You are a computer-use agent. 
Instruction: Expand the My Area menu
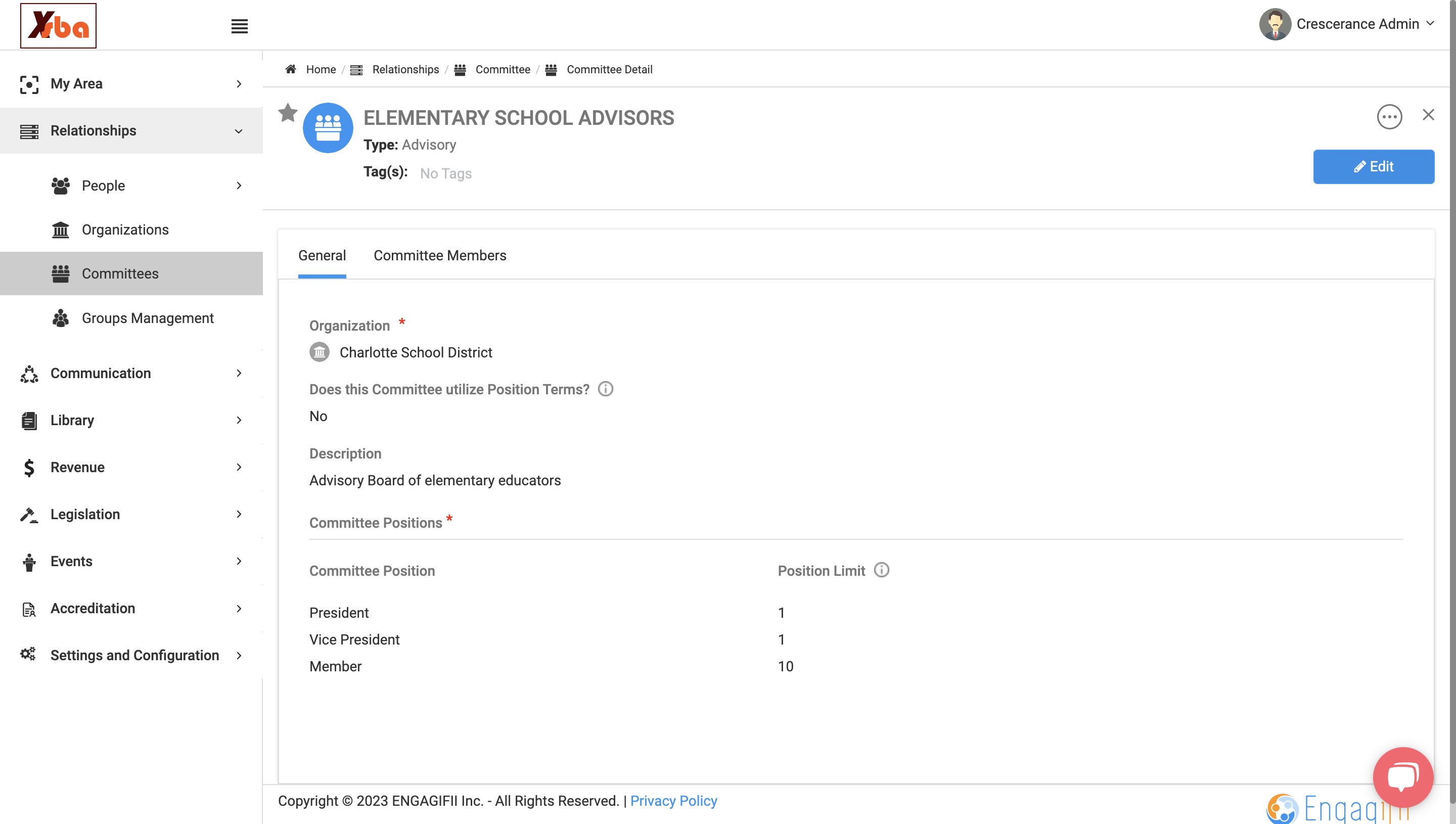click(x=131, y=84)
